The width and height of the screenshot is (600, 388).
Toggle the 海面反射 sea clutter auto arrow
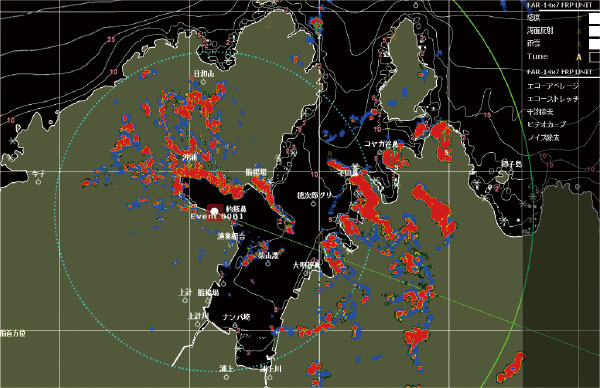pos(579,31)
